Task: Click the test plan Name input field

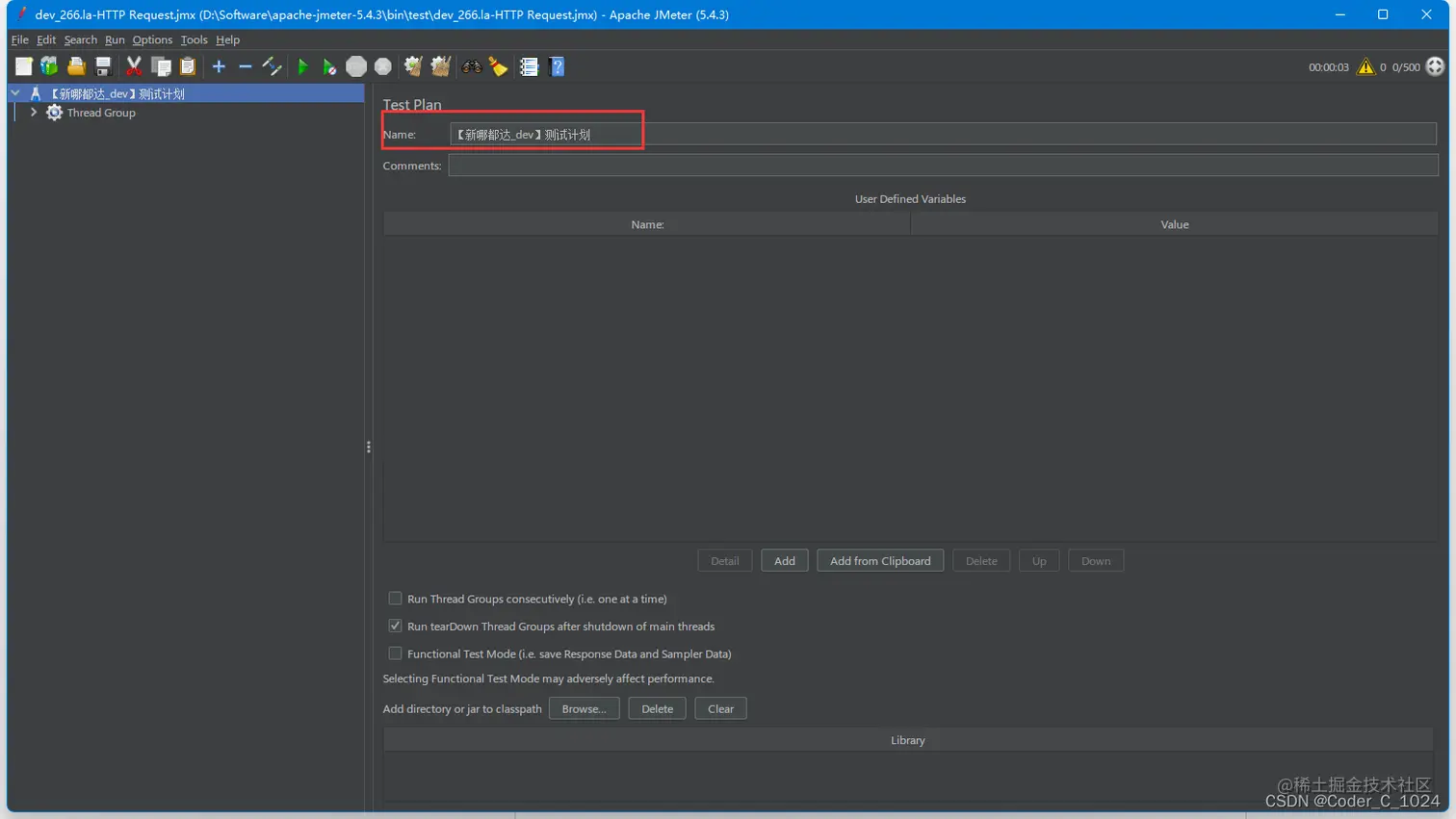Action: [943, 134]
